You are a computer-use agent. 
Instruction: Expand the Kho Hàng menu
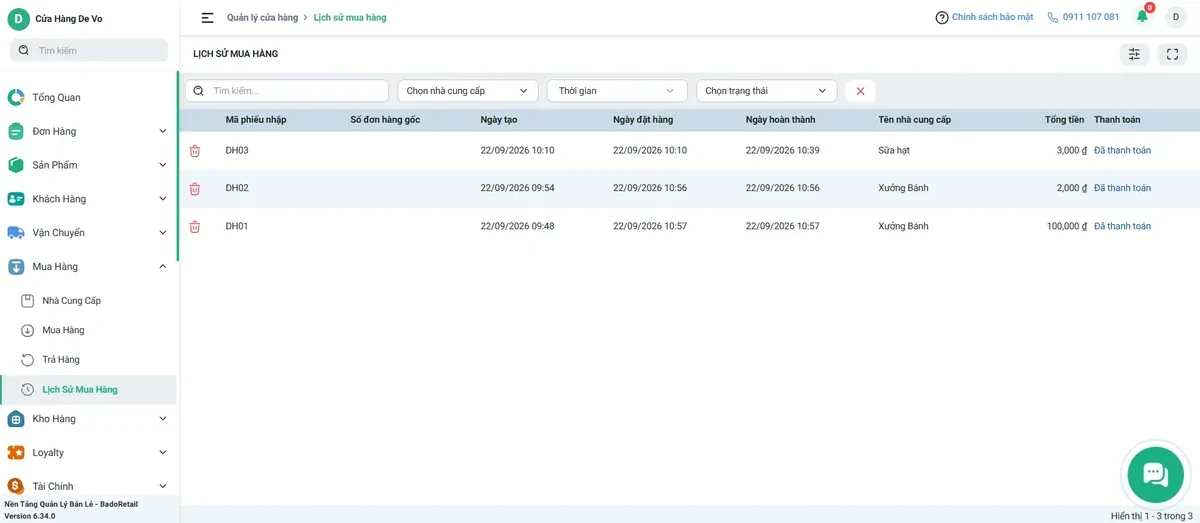click(x=88, y=419)
